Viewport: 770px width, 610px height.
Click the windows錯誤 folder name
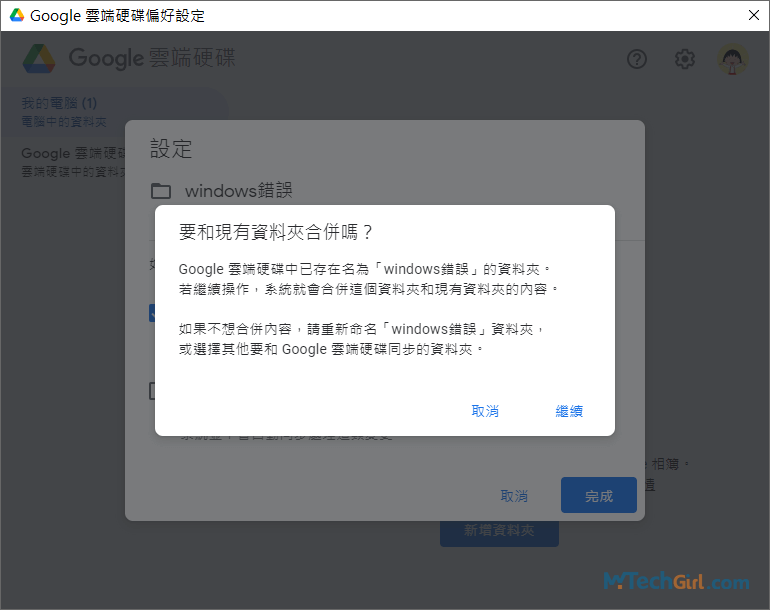238,191
